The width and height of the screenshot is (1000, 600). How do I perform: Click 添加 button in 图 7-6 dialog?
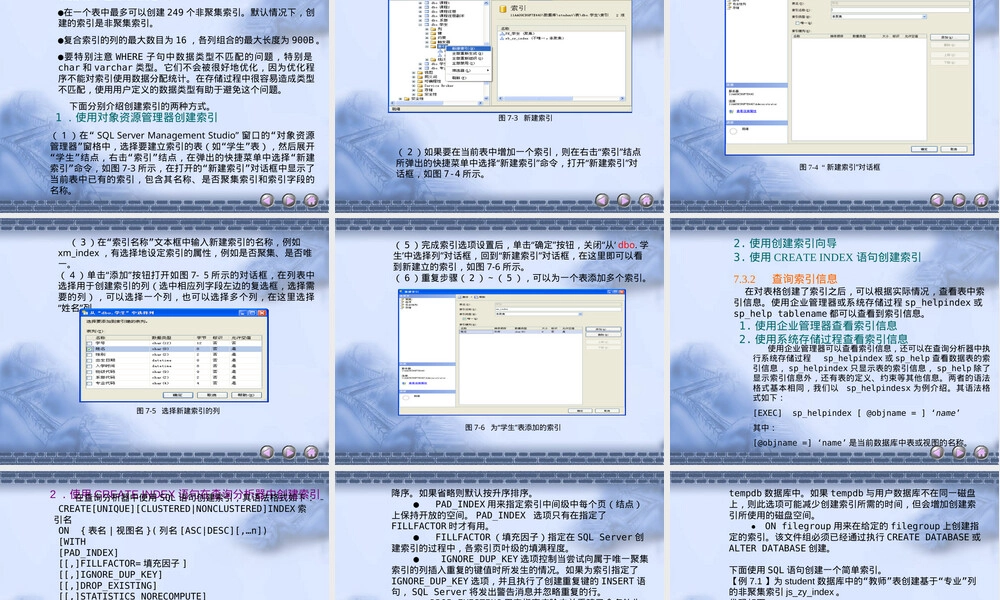603,329
